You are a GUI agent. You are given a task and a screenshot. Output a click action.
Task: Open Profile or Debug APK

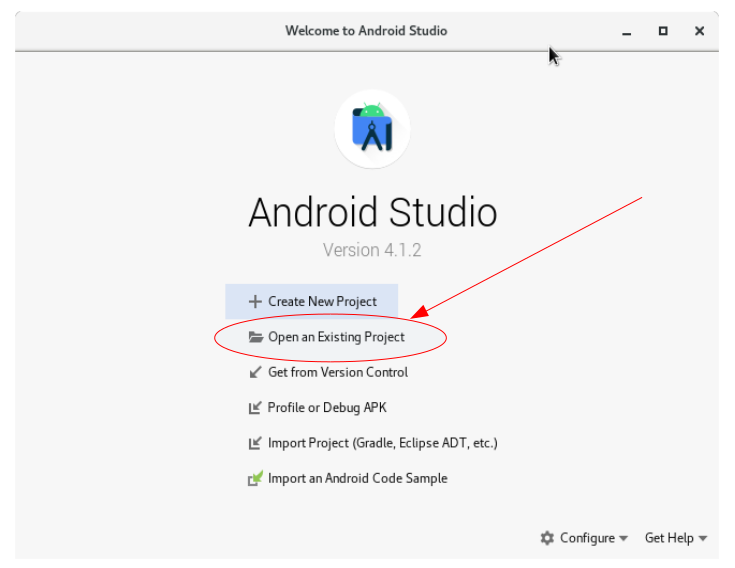pyautogui.click(x=317, y=408)
